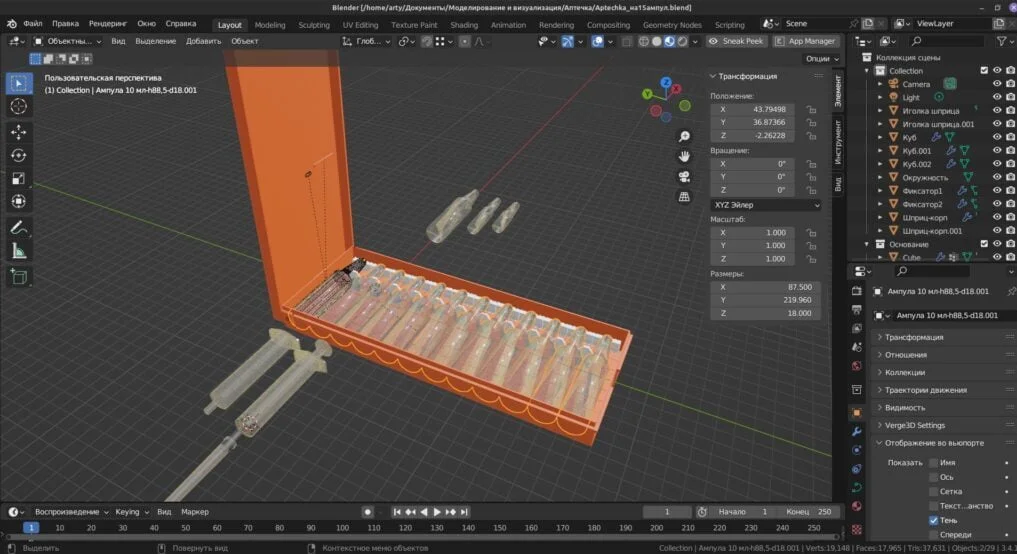Open Render properties tab icon
Screen dimensions: 1017x554
coord(857,291)
